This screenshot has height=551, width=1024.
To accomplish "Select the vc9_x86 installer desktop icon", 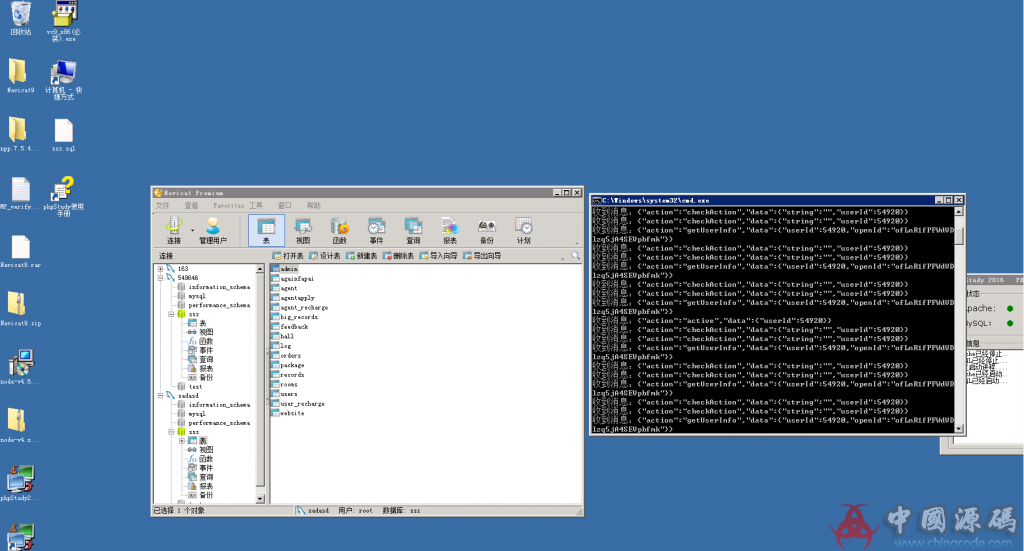I will click(64, 22).
